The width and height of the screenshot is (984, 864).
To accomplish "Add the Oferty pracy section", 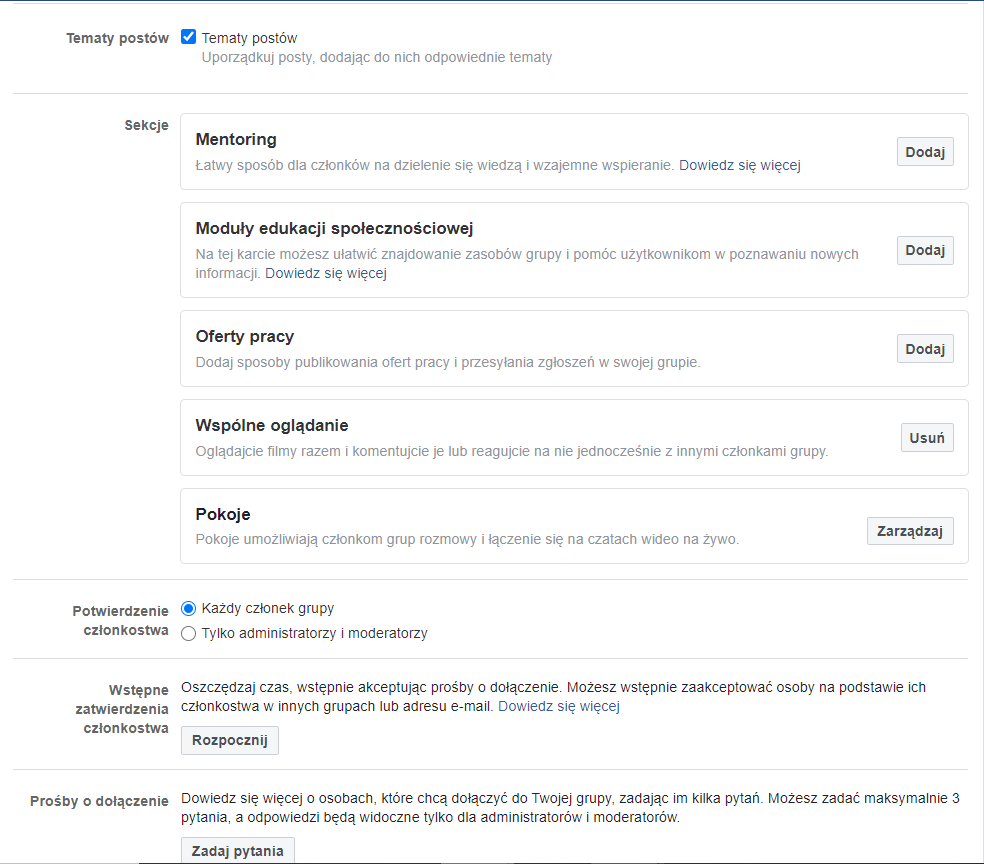I will 925,349.
